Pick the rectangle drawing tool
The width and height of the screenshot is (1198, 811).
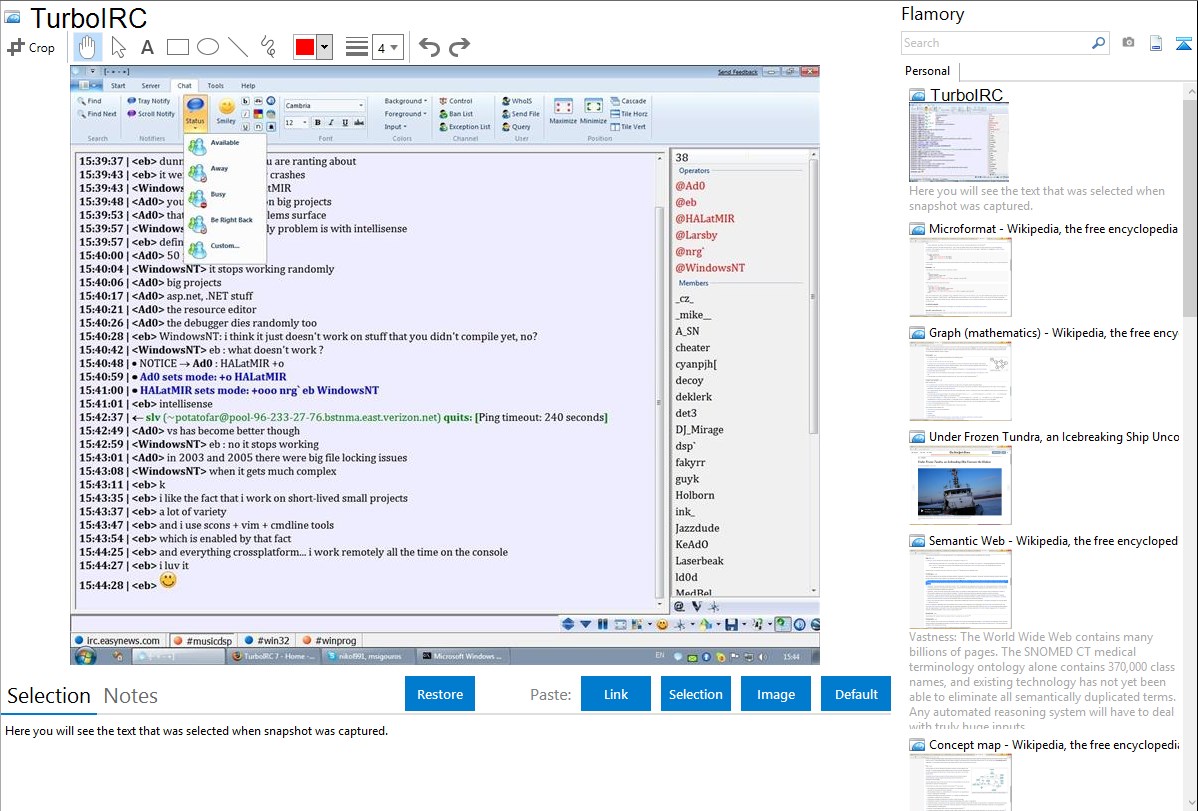pyautogui.click(x=177, y=47)
